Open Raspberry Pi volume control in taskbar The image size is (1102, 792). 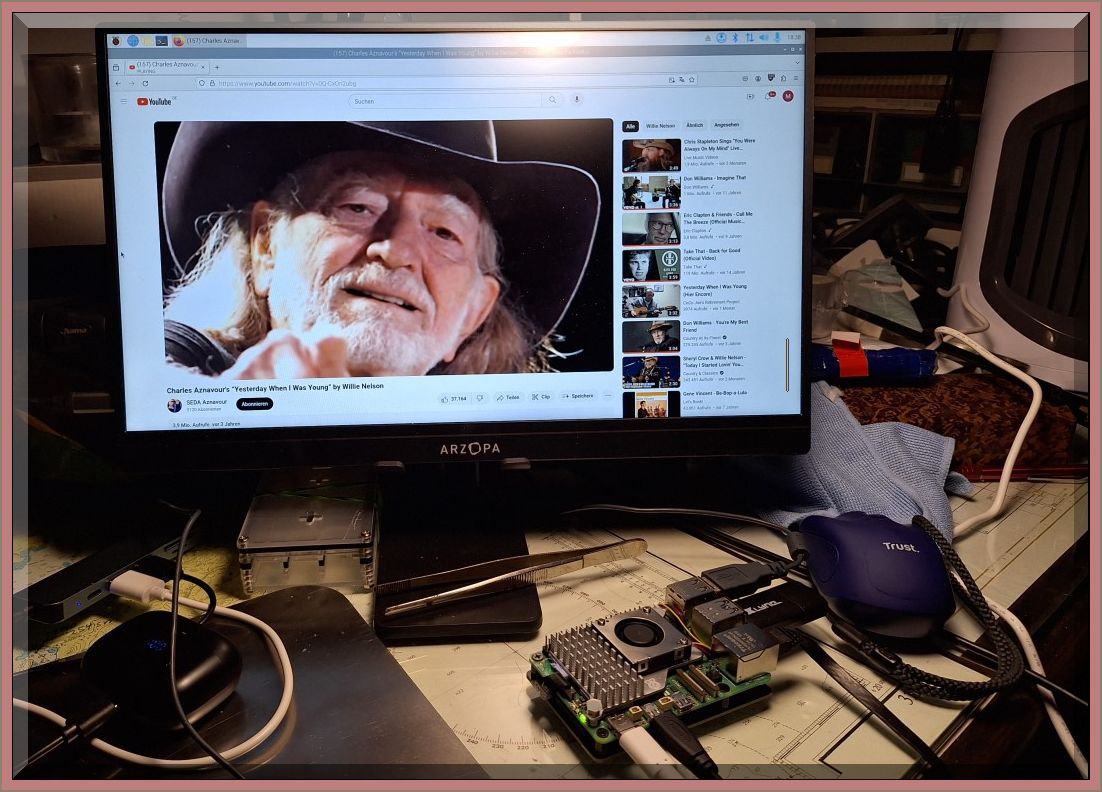(763, 37)
